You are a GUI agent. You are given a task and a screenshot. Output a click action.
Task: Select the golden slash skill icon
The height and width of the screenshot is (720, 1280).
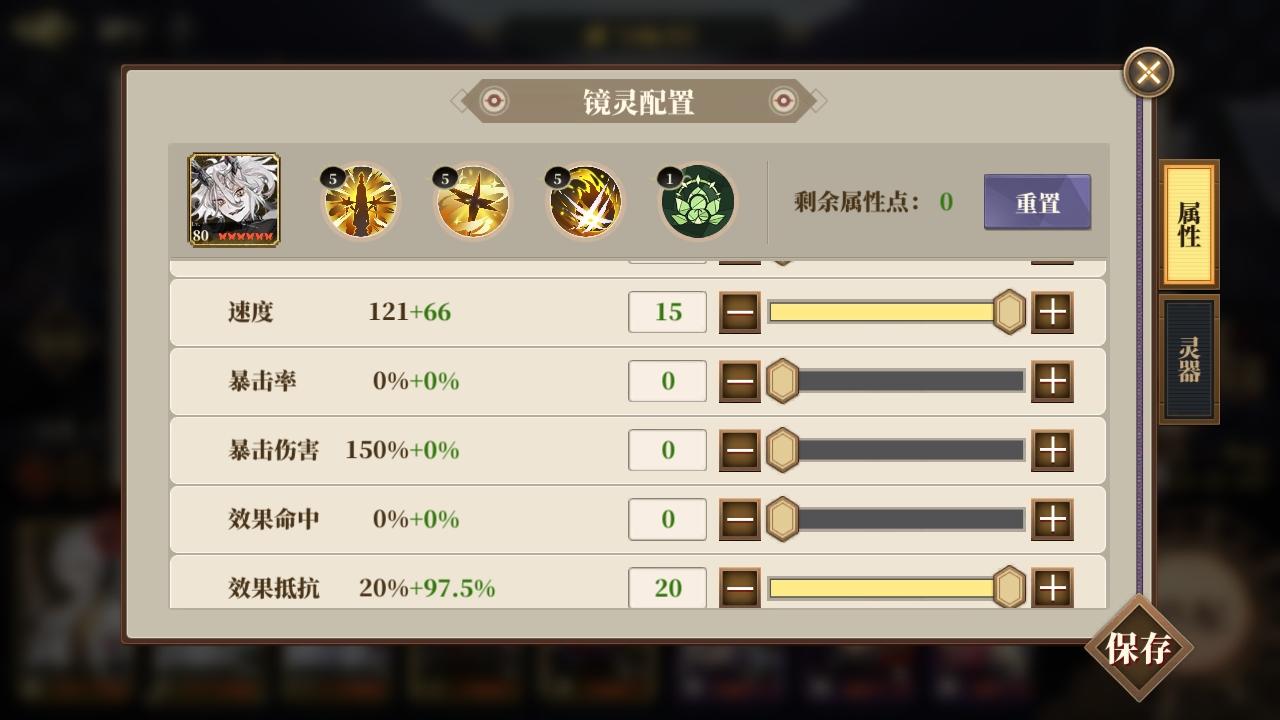(x=585, y=202)
